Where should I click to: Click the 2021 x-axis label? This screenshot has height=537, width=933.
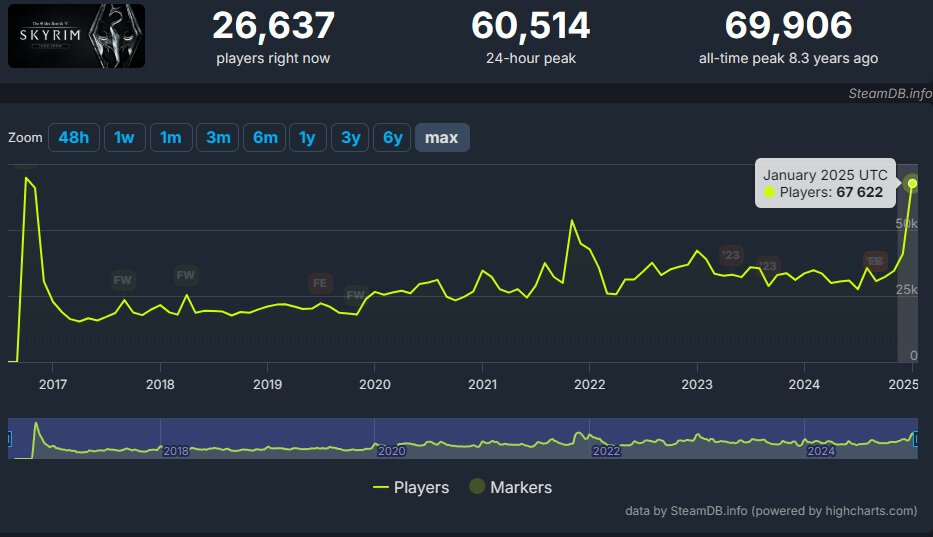tap(483, 385)
